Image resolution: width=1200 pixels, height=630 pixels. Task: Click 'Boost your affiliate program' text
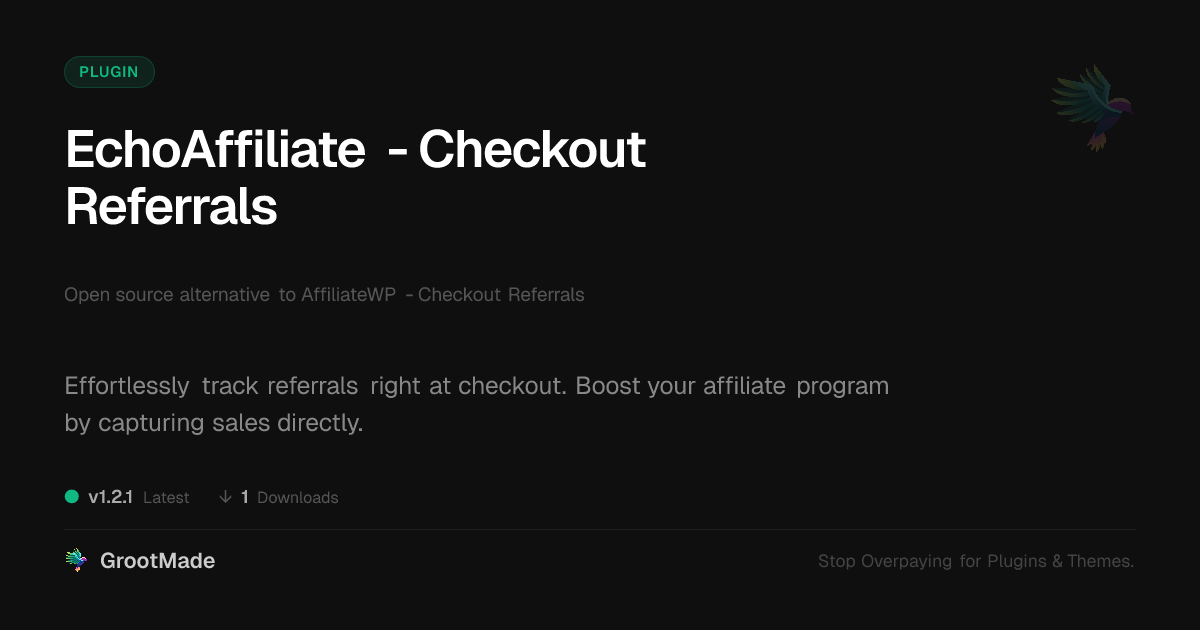732,386
